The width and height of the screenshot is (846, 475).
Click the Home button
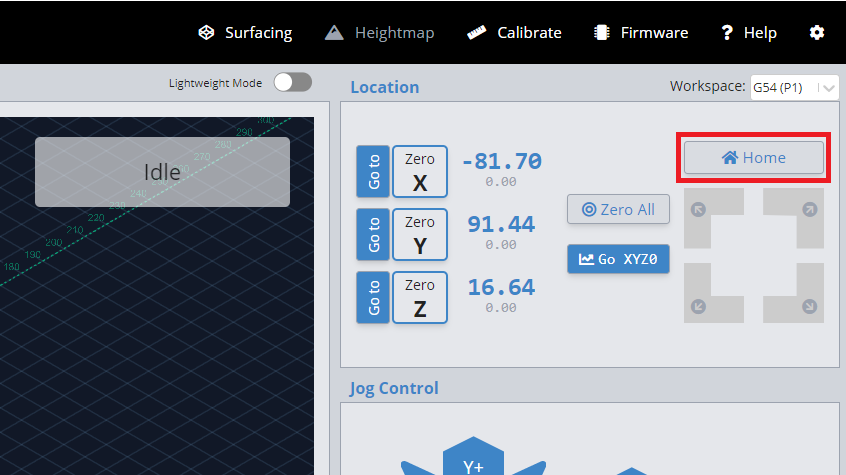tap(754, 158)
